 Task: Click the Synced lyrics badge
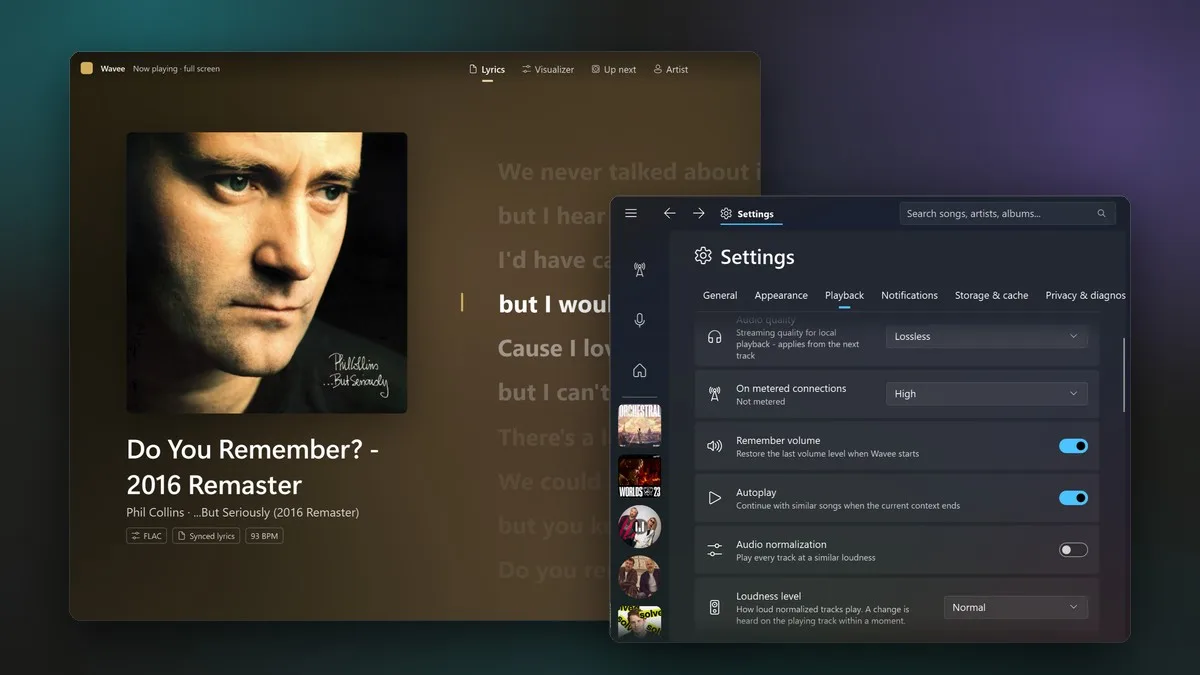[x=207, y=536]
